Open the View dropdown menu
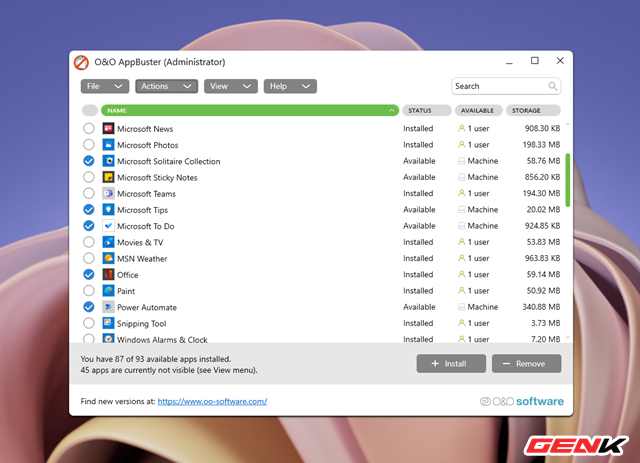The image size is (640, 463). pos(231,86)
